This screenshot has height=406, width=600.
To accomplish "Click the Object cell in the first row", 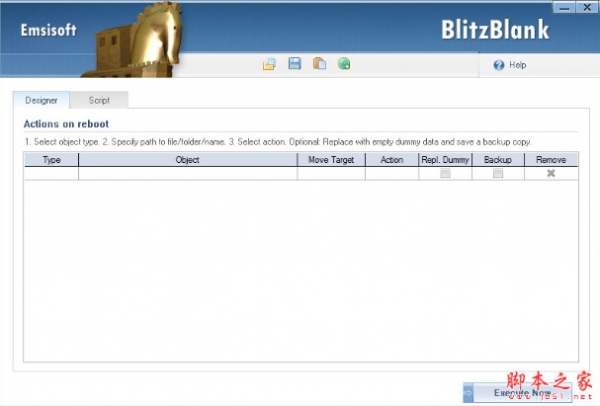I will tap(188, 173).
